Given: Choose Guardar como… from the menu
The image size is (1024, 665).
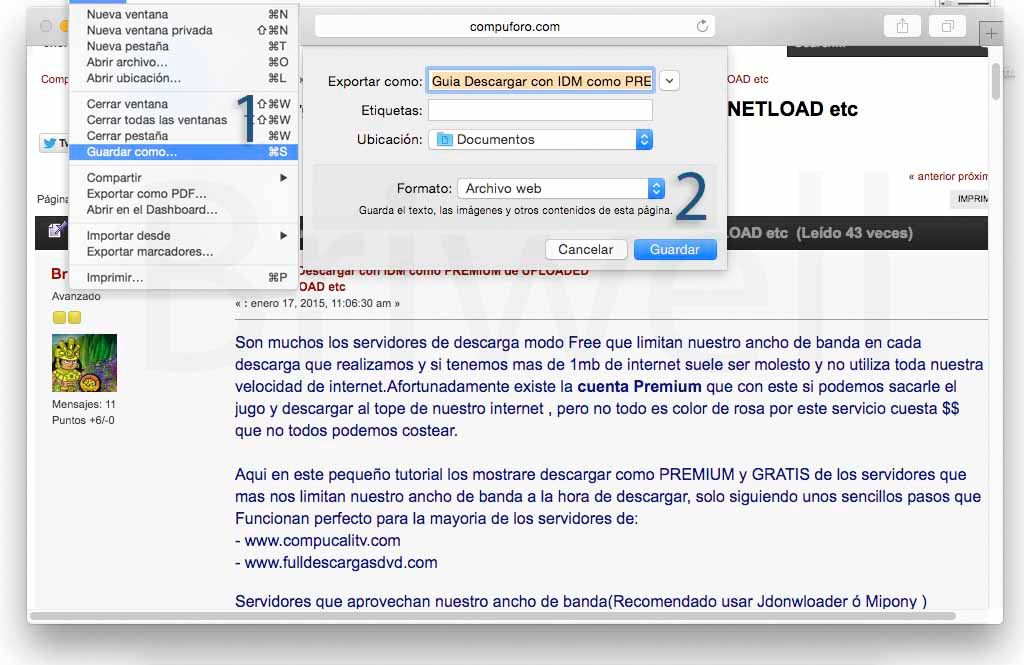Looking at the screenshot, I should click(x=185, y=152).
